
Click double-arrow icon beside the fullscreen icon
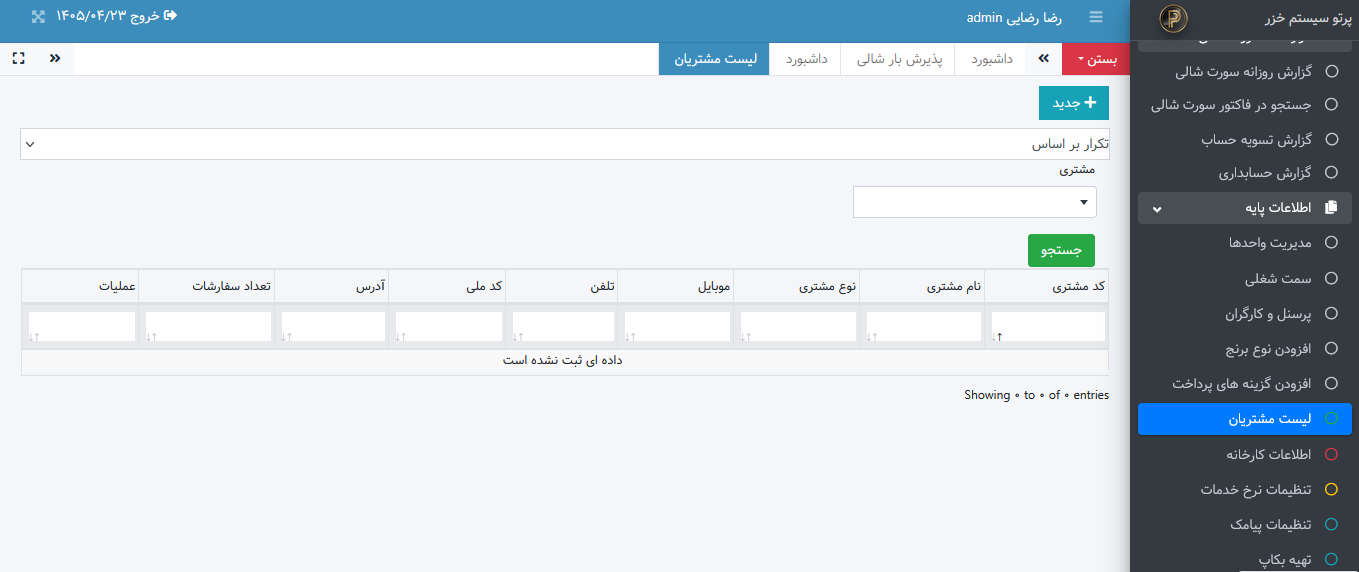point(55,58)
